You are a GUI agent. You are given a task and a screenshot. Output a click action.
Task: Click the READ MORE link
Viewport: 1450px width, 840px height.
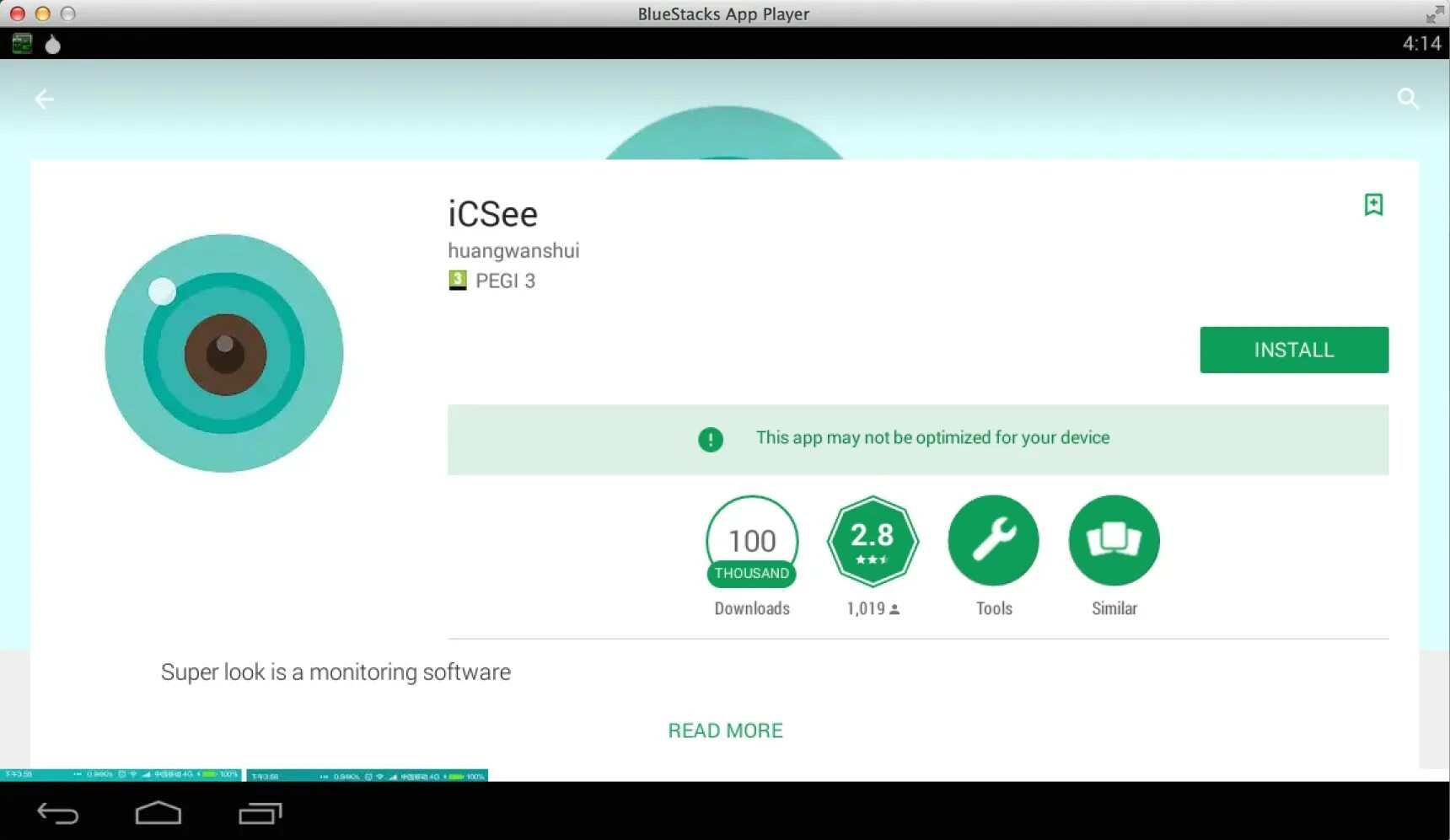pyautogui.click(x=725, y=730)
